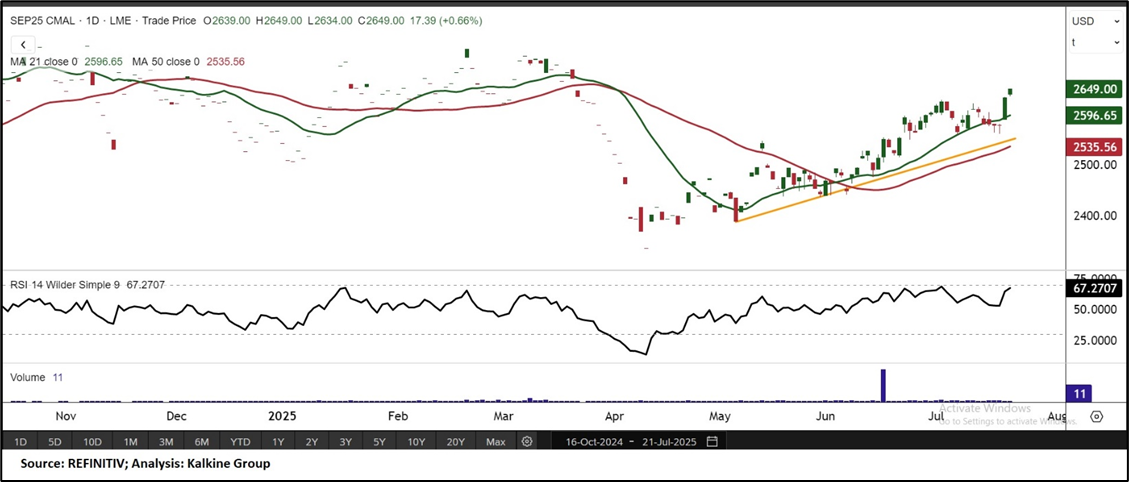1129x482 pixels.
Task: Switch to the 10Y range
Action: pos(416,442)
